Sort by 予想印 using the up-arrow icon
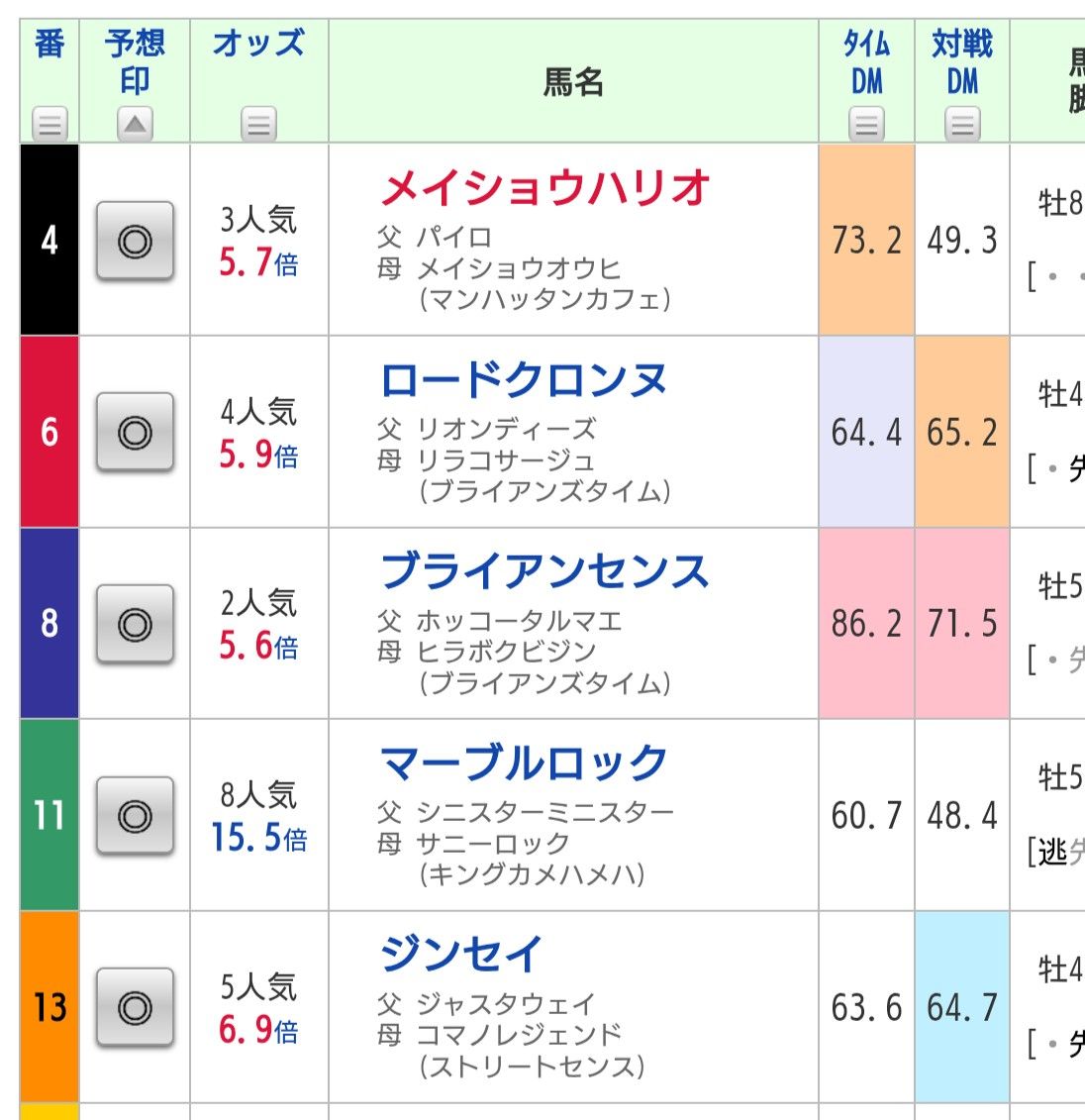Image resolution: width=1085 pixels, height=1120 pixels. (x=135, y=125)
